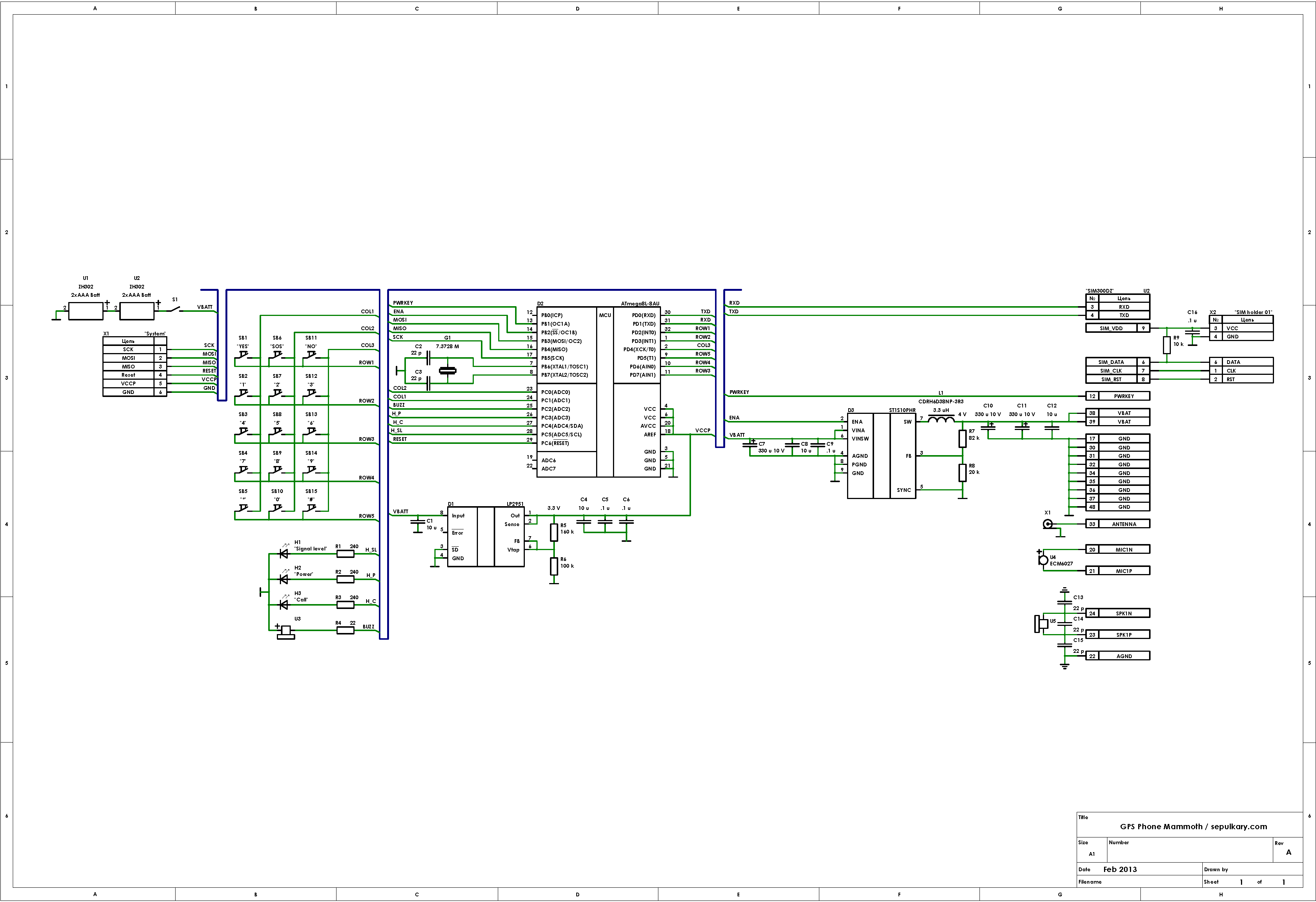Image resolution: width=1316 pixels, height=902 pixels.
Task: Click the C16 capacitor near SIM holder
Action: (x=1192, y=332)
